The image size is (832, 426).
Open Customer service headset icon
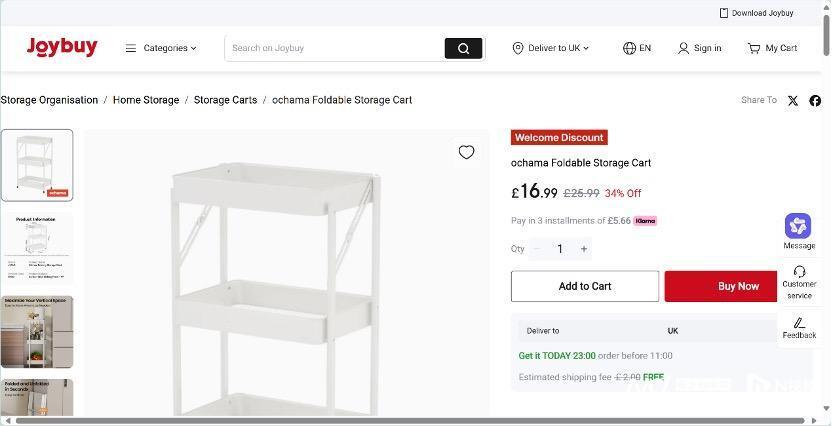point(799,272)
